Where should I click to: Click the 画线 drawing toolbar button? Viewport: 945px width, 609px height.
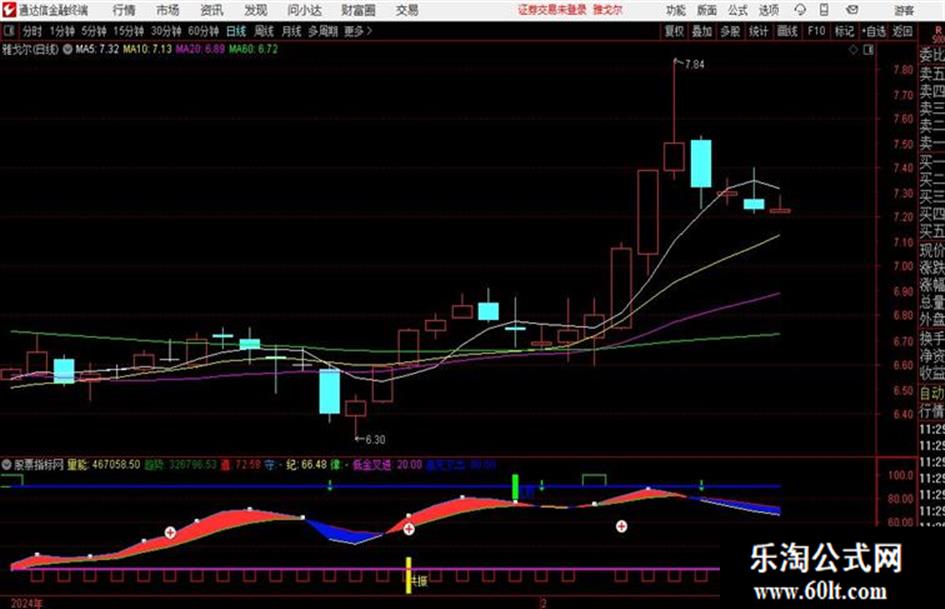(x=787, y=31)
